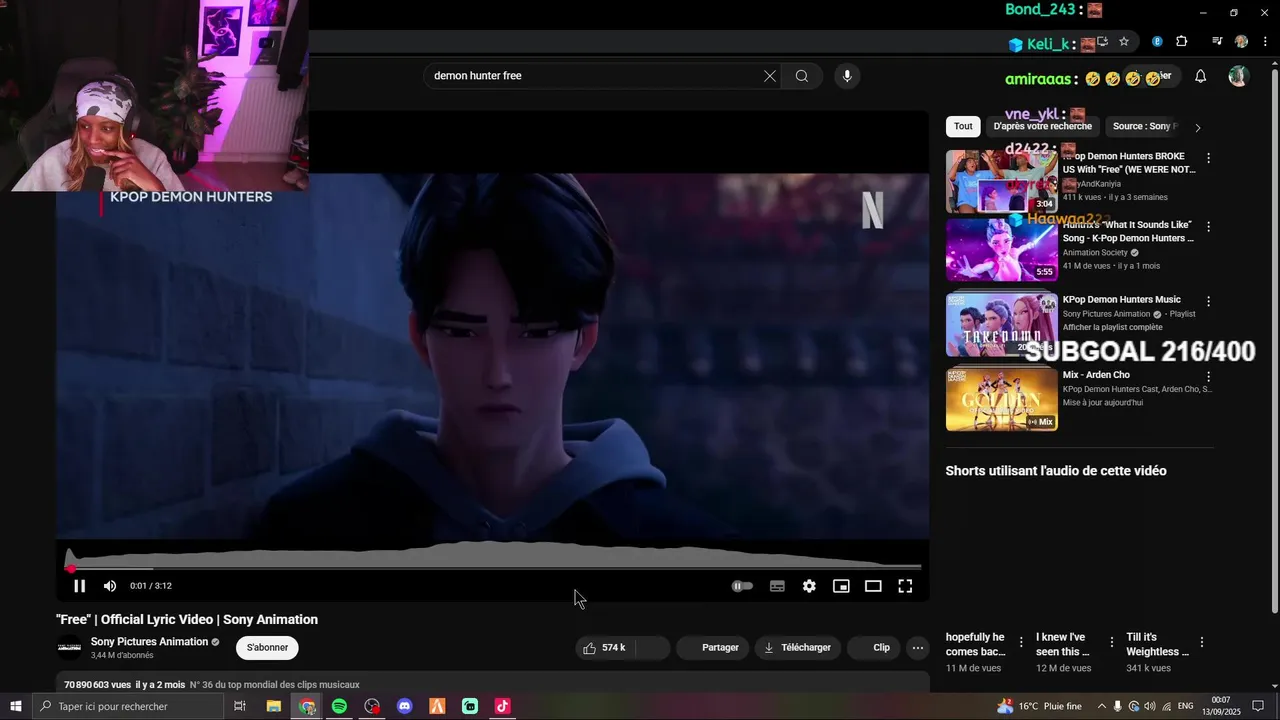The image size is (1280, 720).
Task: Open File Explorer from the taskbar
Action: 273,706
